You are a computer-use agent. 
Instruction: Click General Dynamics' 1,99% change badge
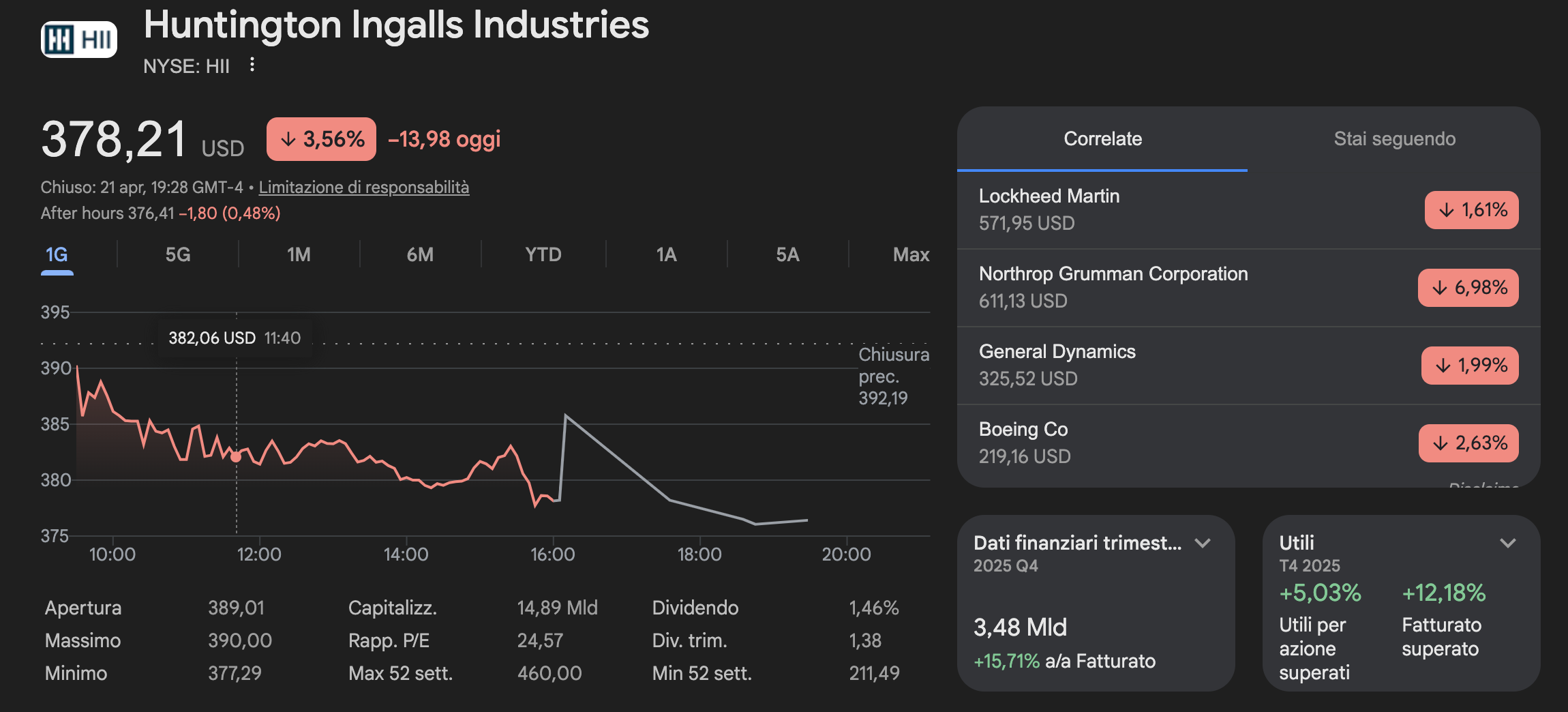click(1470, 366)
